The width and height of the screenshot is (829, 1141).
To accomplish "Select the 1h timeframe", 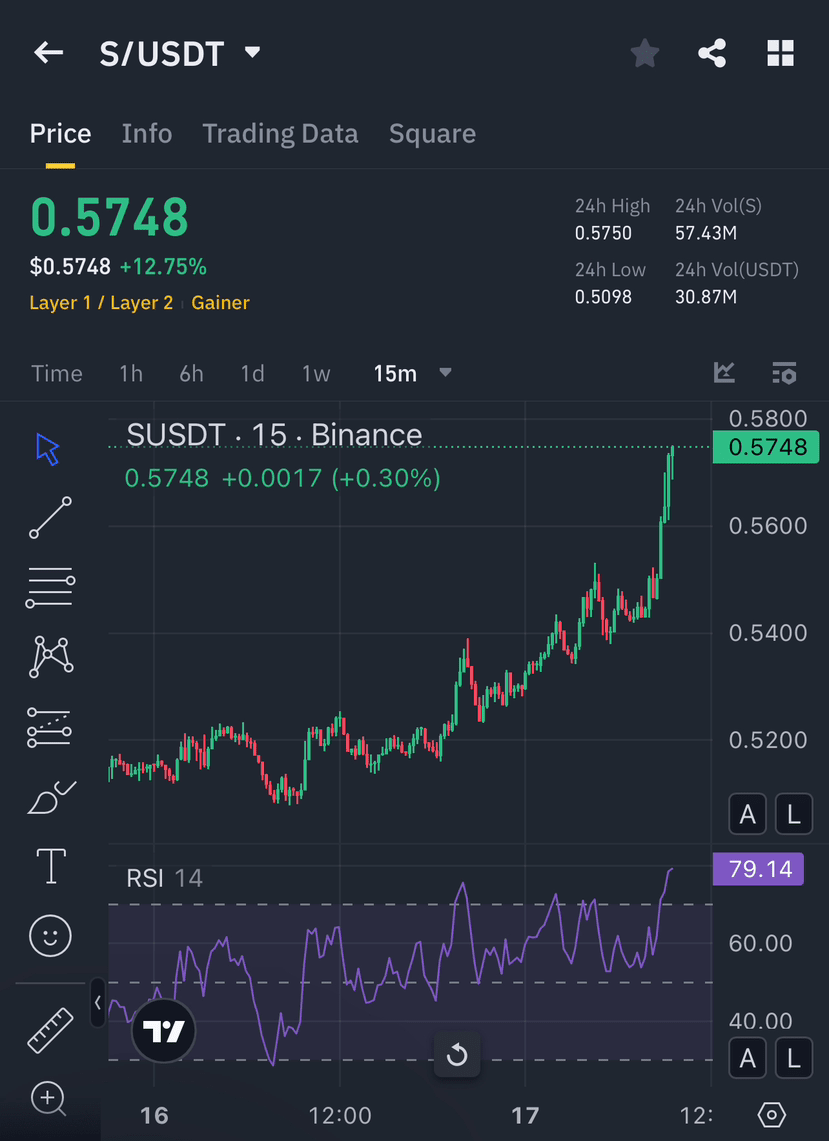I will 131,373.
